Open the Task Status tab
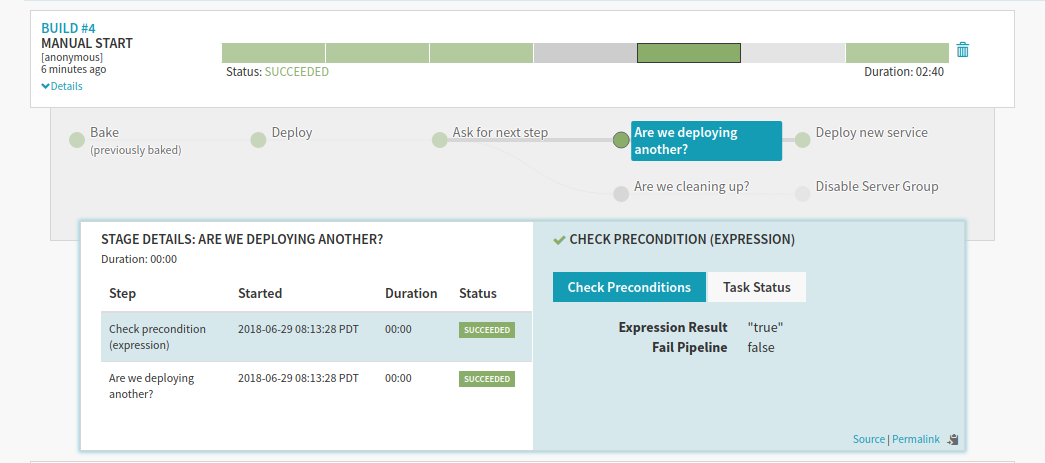 pyautogui.click(x=756, y=287)
